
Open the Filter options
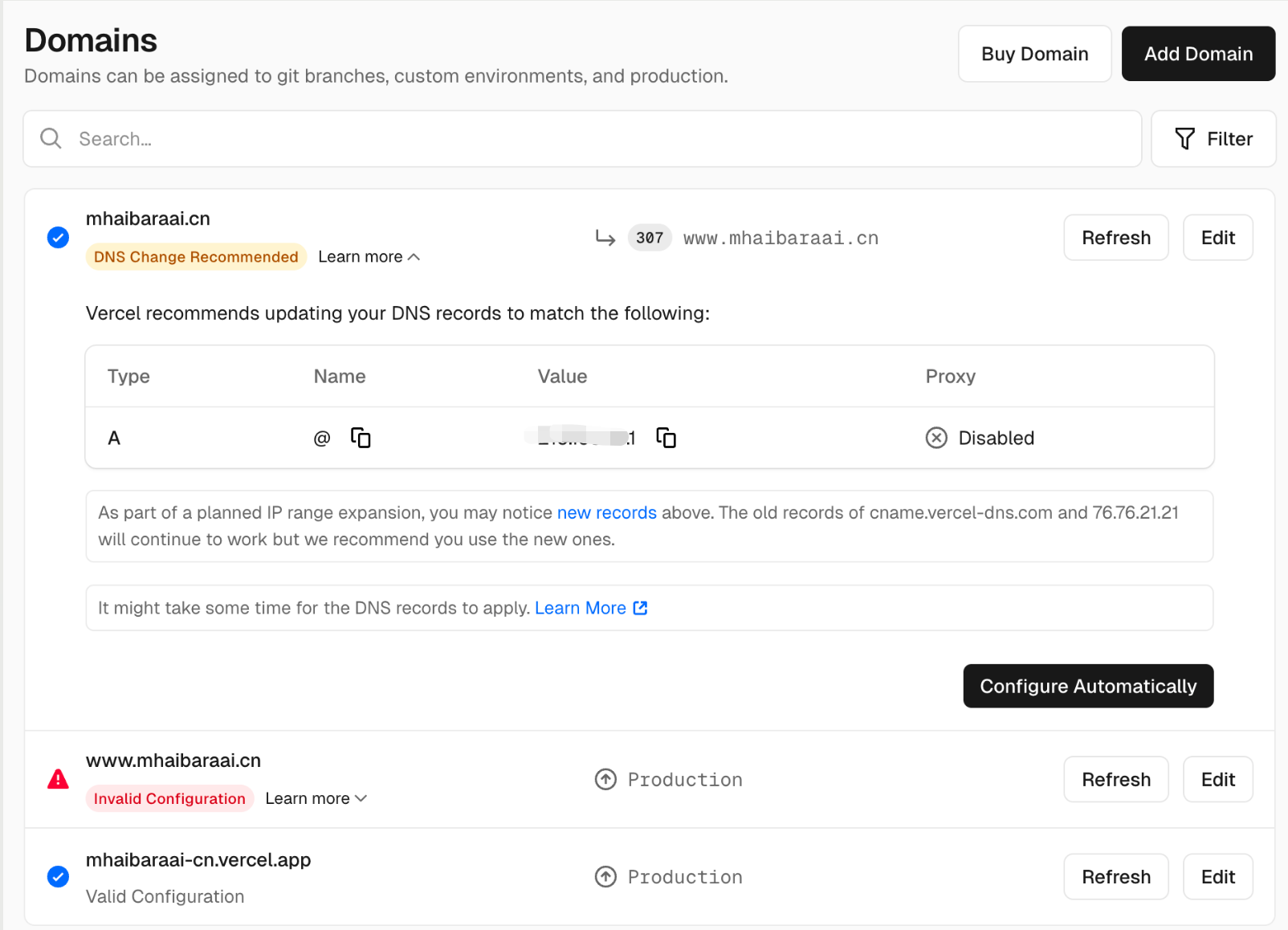pos(1213,139)
